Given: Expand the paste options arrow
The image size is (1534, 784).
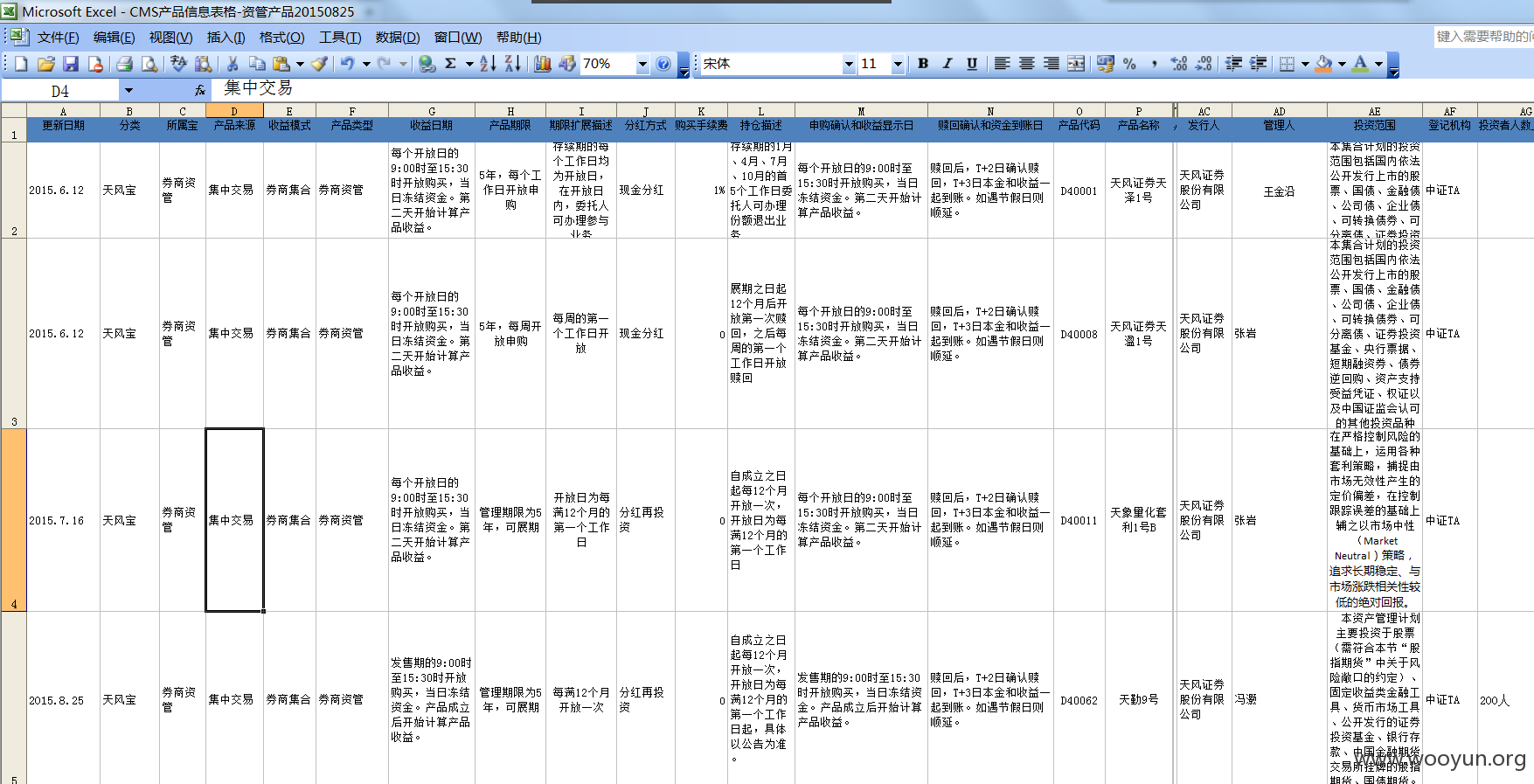Looking at the screenshot, I should [300, 64].
